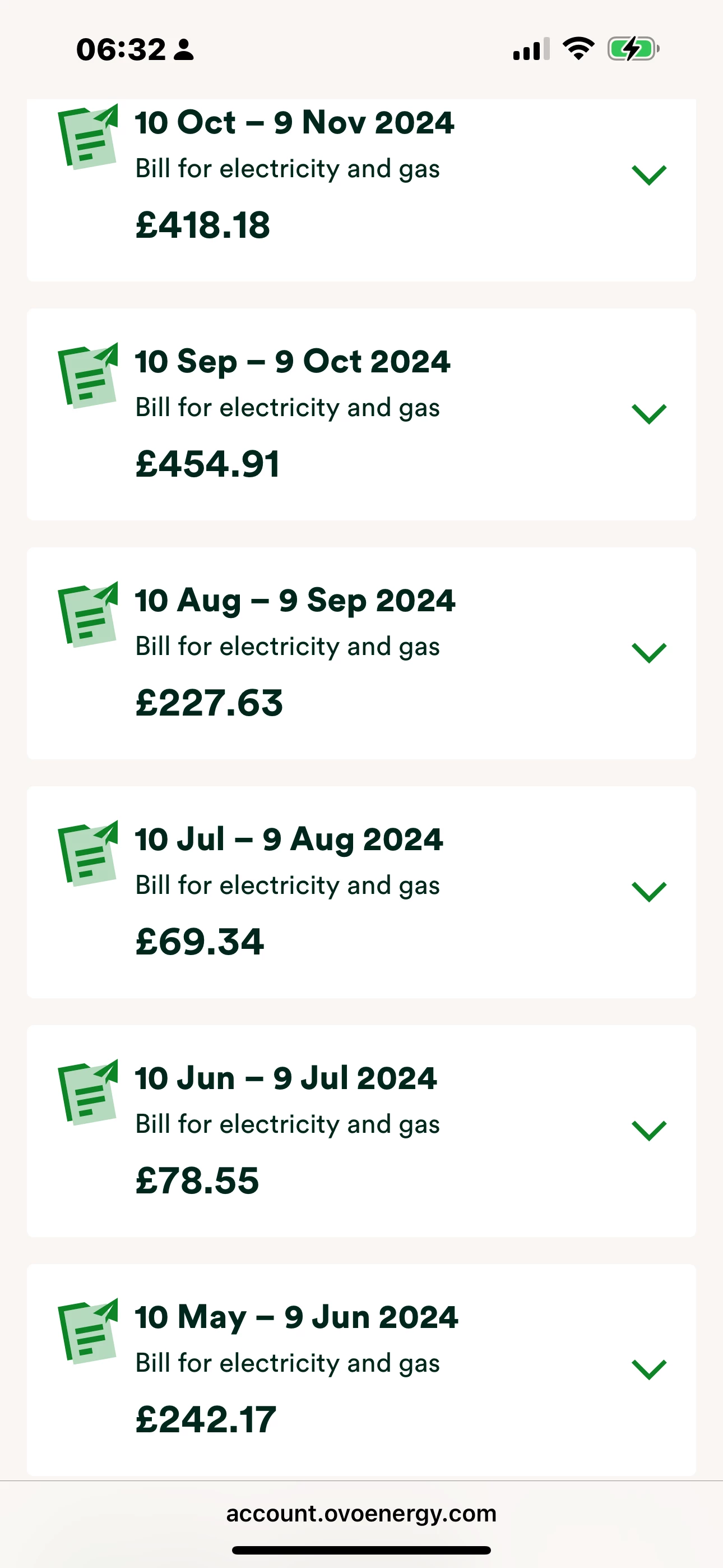Expand the 10 Jul – 9 Aug 2024 bill chevron

[650, 892]
